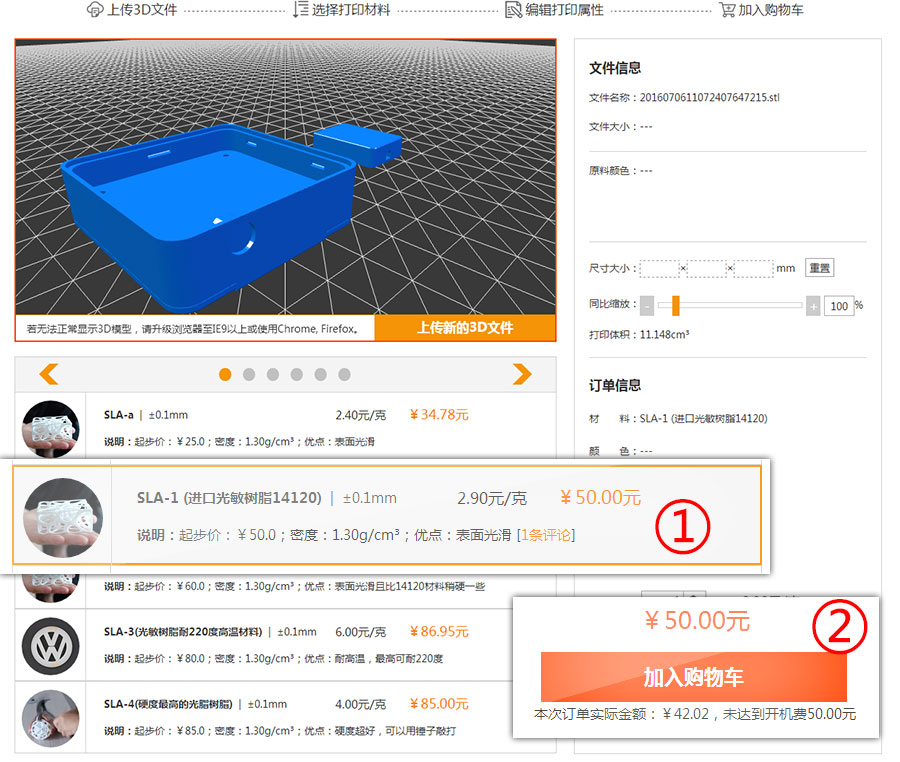Click the upload 3D file cloud icon
The width and height of the screenshot is (900, 762).
coord(95,10)
